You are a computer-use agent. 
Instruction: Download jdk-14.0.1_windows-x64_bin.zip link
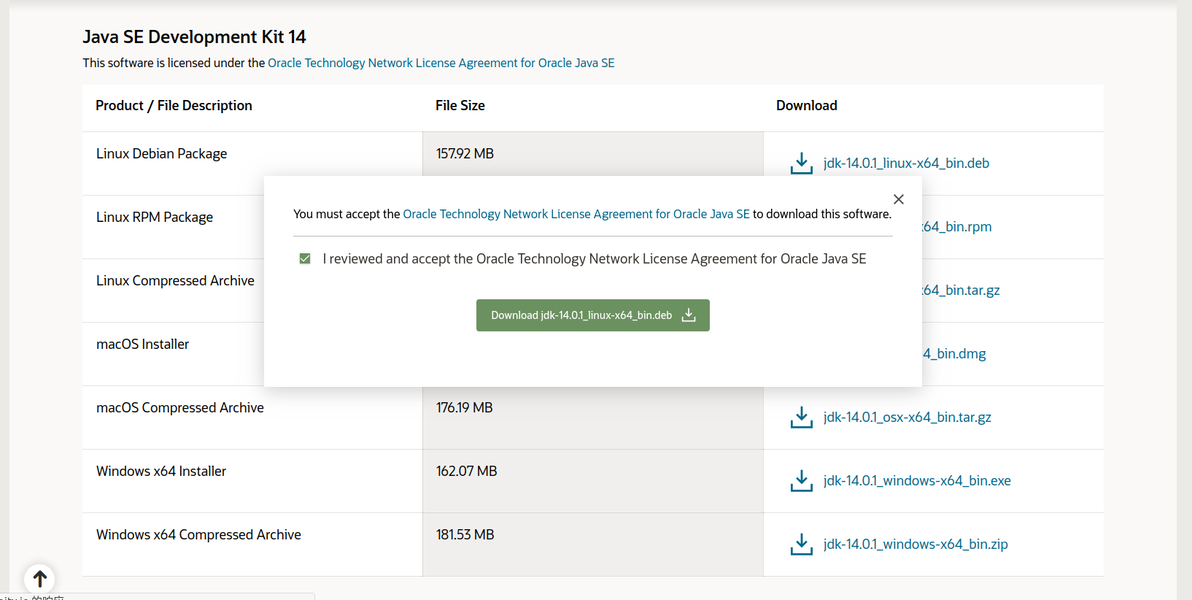pos(915,544)
